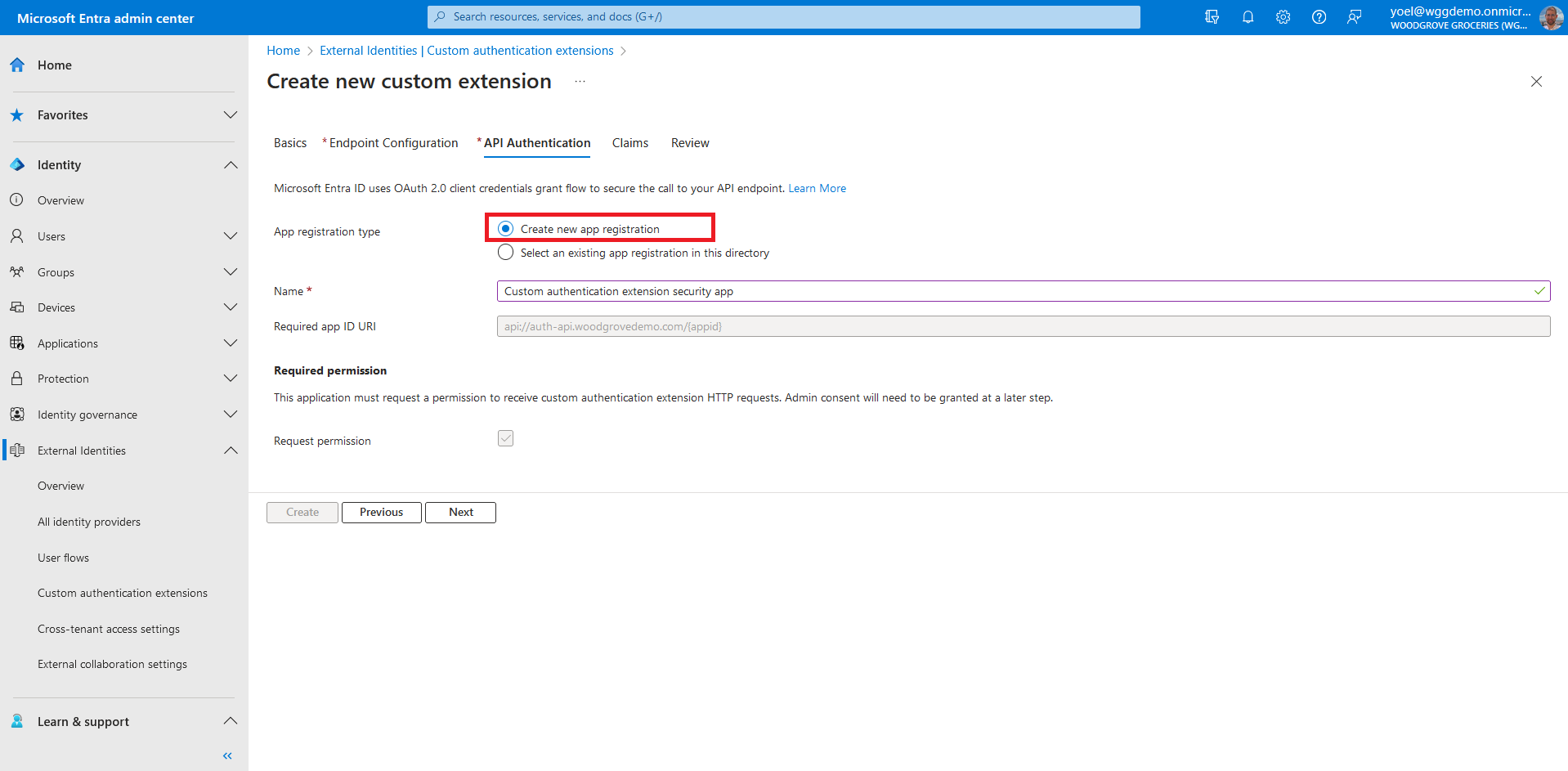Expand the Users section chevron
Screen dimensions: 1568x771
pyautogui.click(x=231, y=236)
